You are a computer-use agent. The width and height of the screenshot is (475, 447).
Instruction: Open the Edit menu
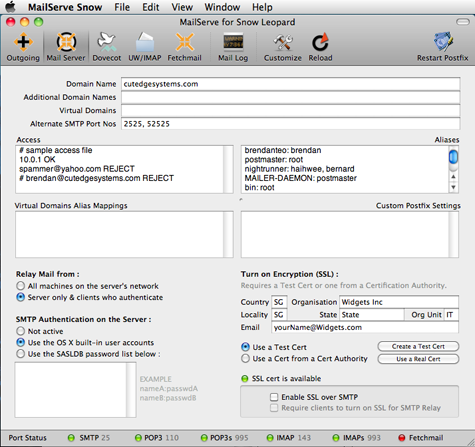(151, 7)
